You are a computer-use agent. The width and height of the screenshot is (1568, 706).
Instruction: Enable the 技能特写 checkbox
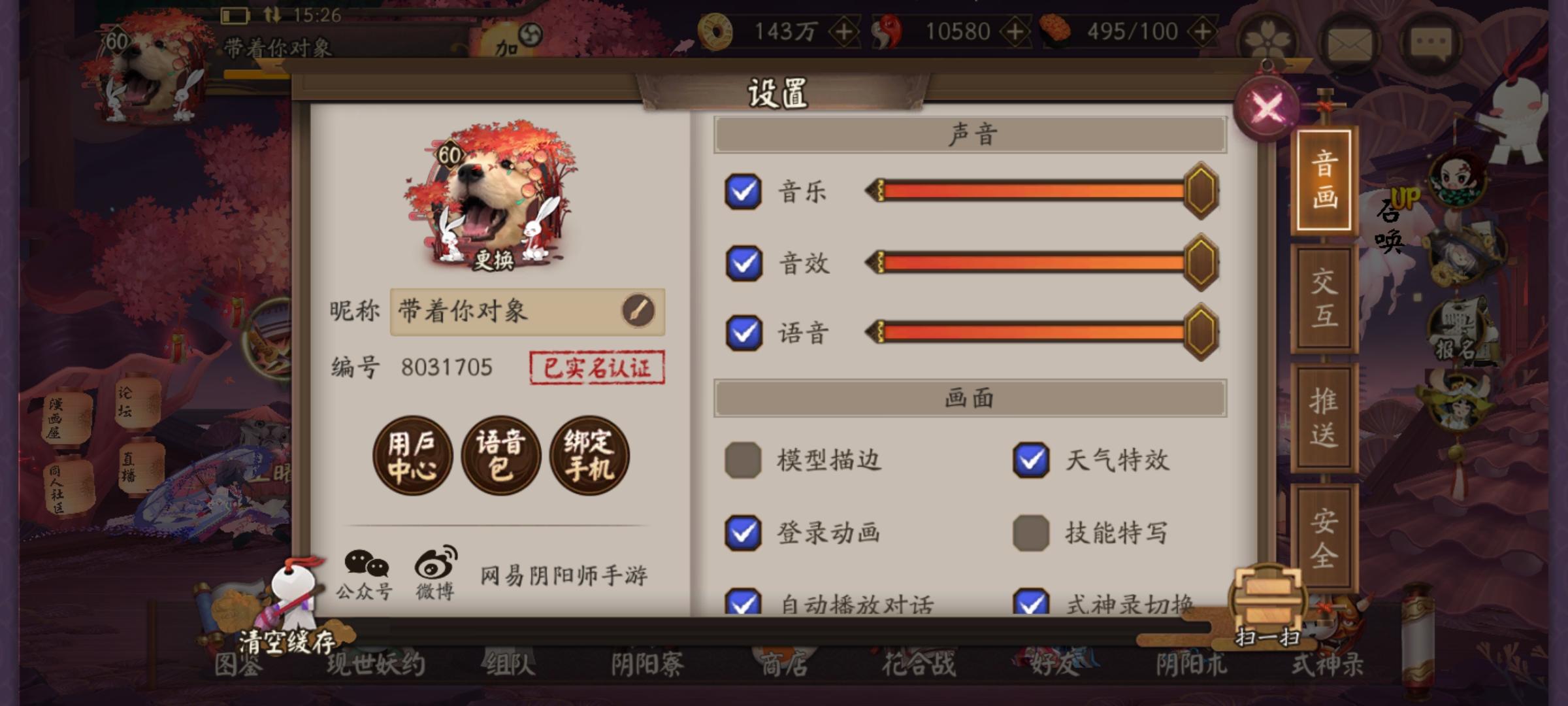pos(1031,533)
